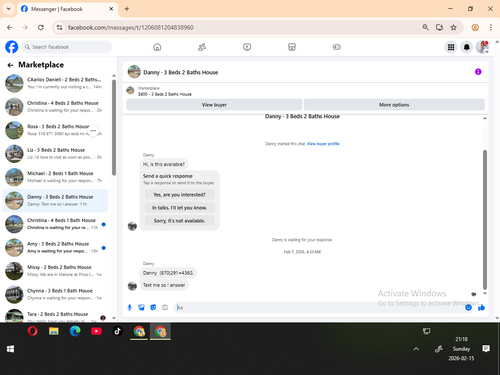Open the install app icon in address bar

[x=439, y=27]
